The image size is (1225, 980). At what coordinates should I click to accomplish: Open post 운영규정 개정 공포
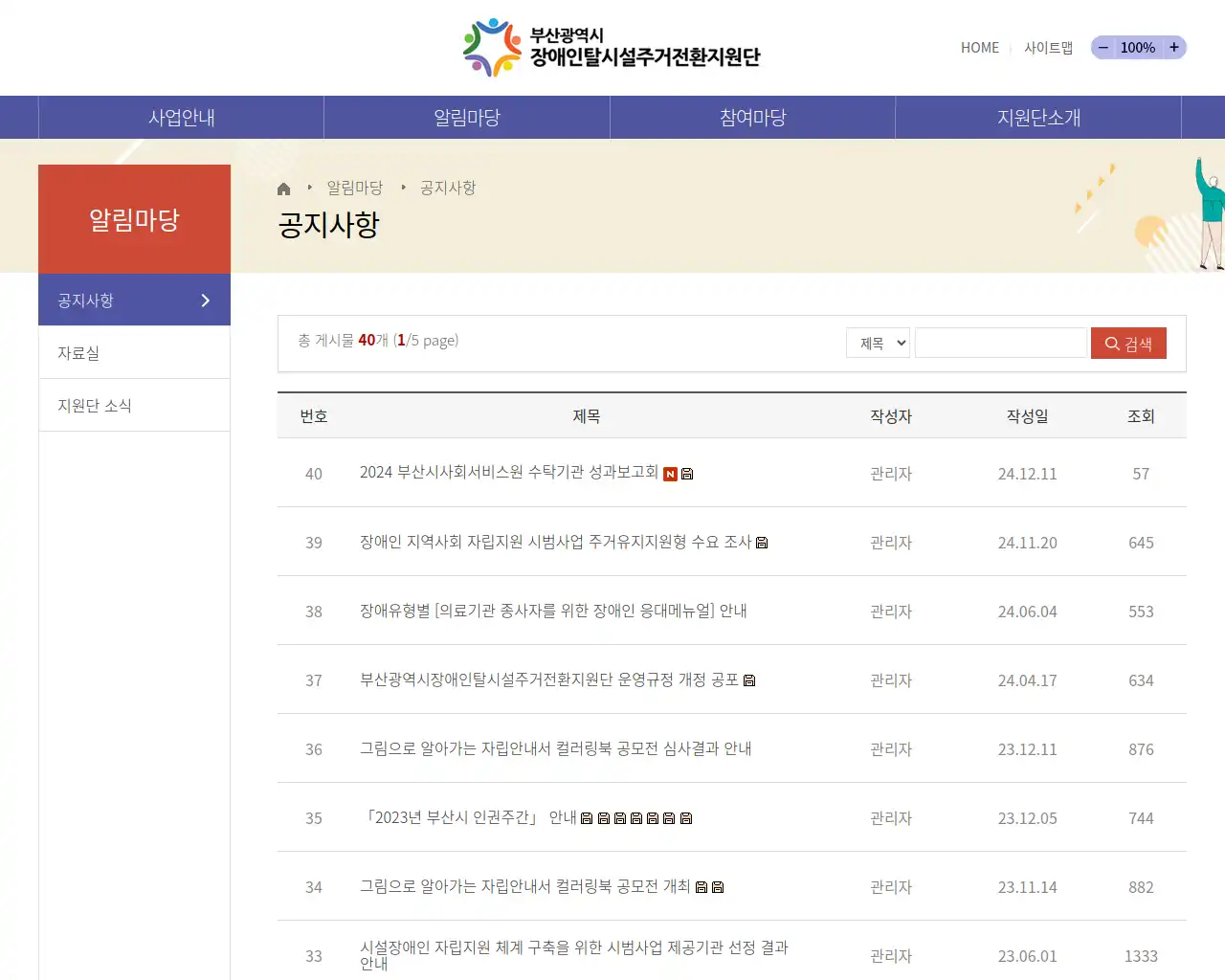(549, 679)
